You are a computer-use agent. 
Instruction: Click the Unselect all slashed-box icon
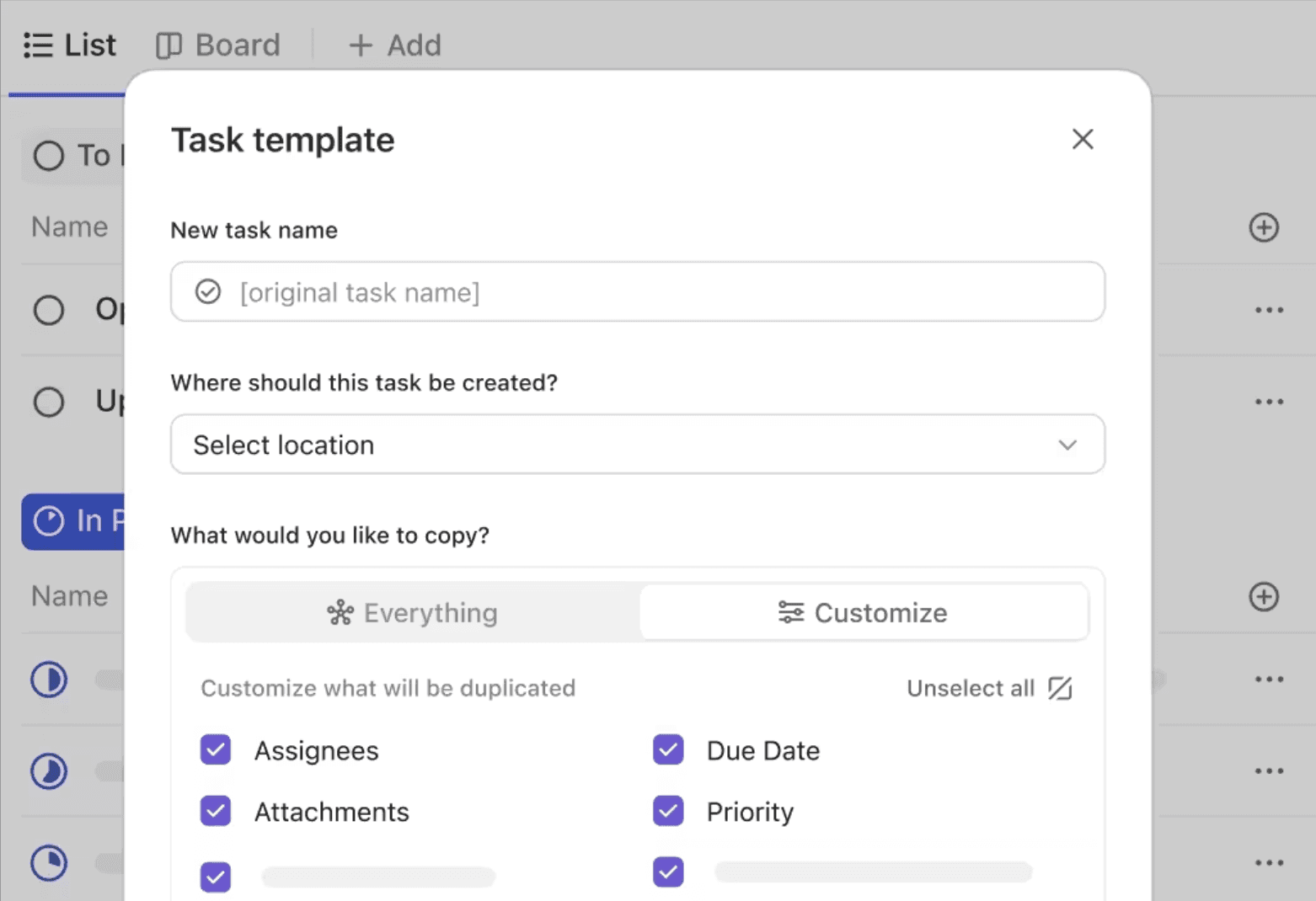click(x=1060, y=688)
